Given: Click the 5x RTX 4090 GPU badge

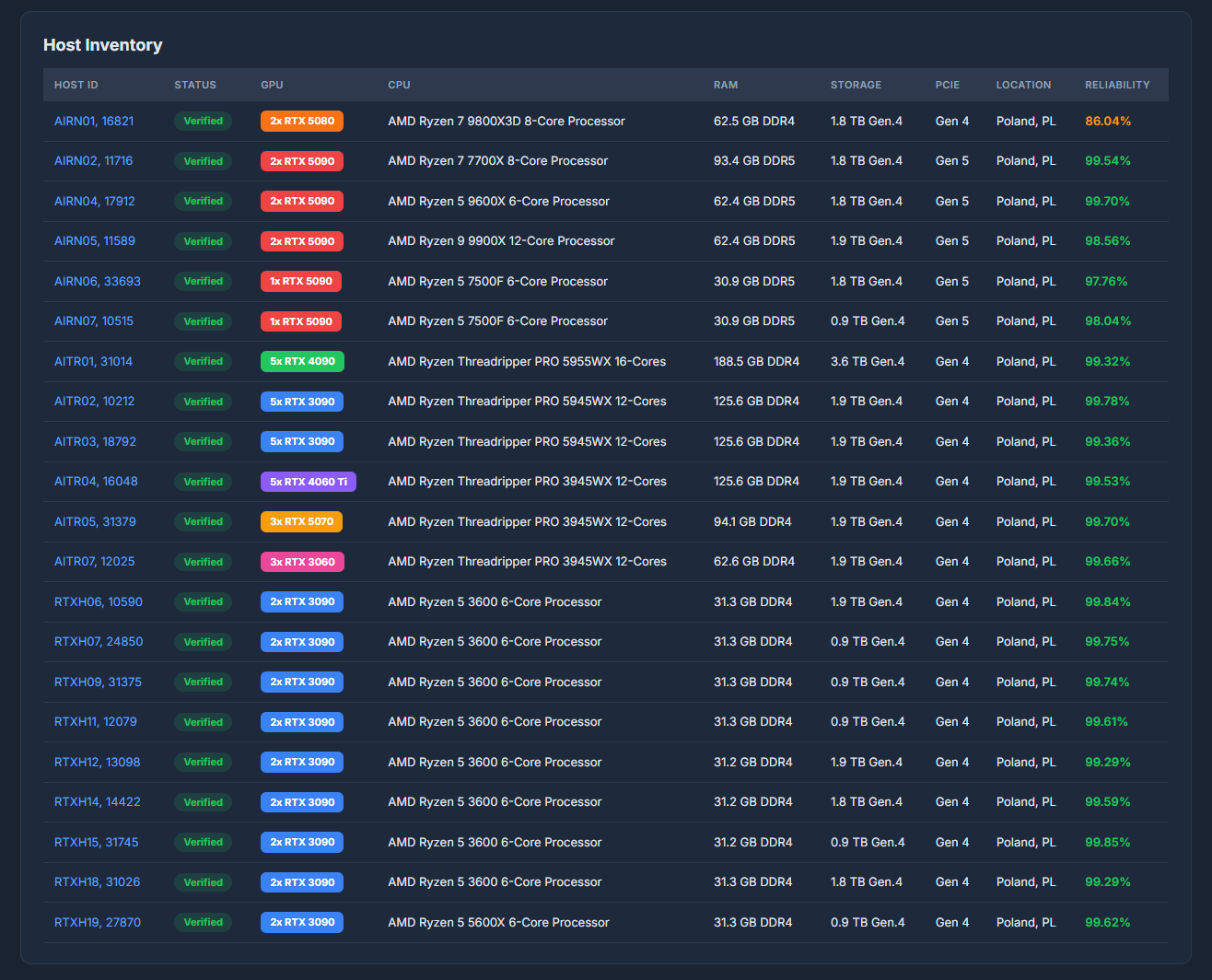Looking at the screenshot, I should click(302, 361).
